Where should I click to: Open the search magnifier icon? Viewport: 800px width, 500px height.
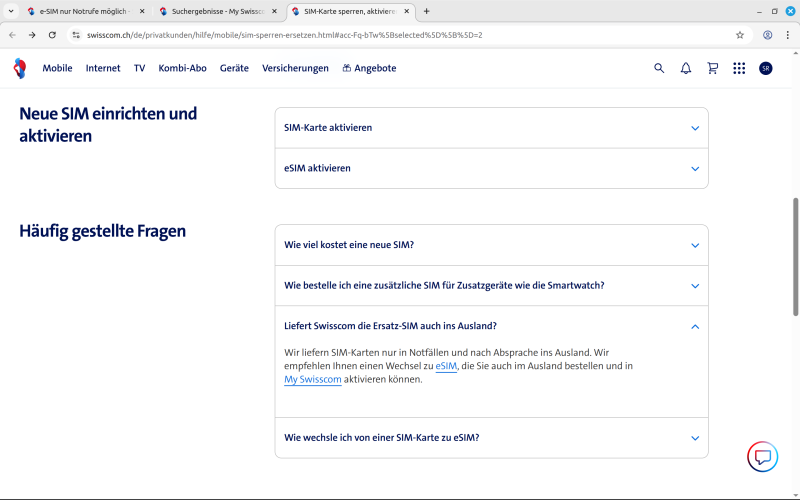[659, 68]
